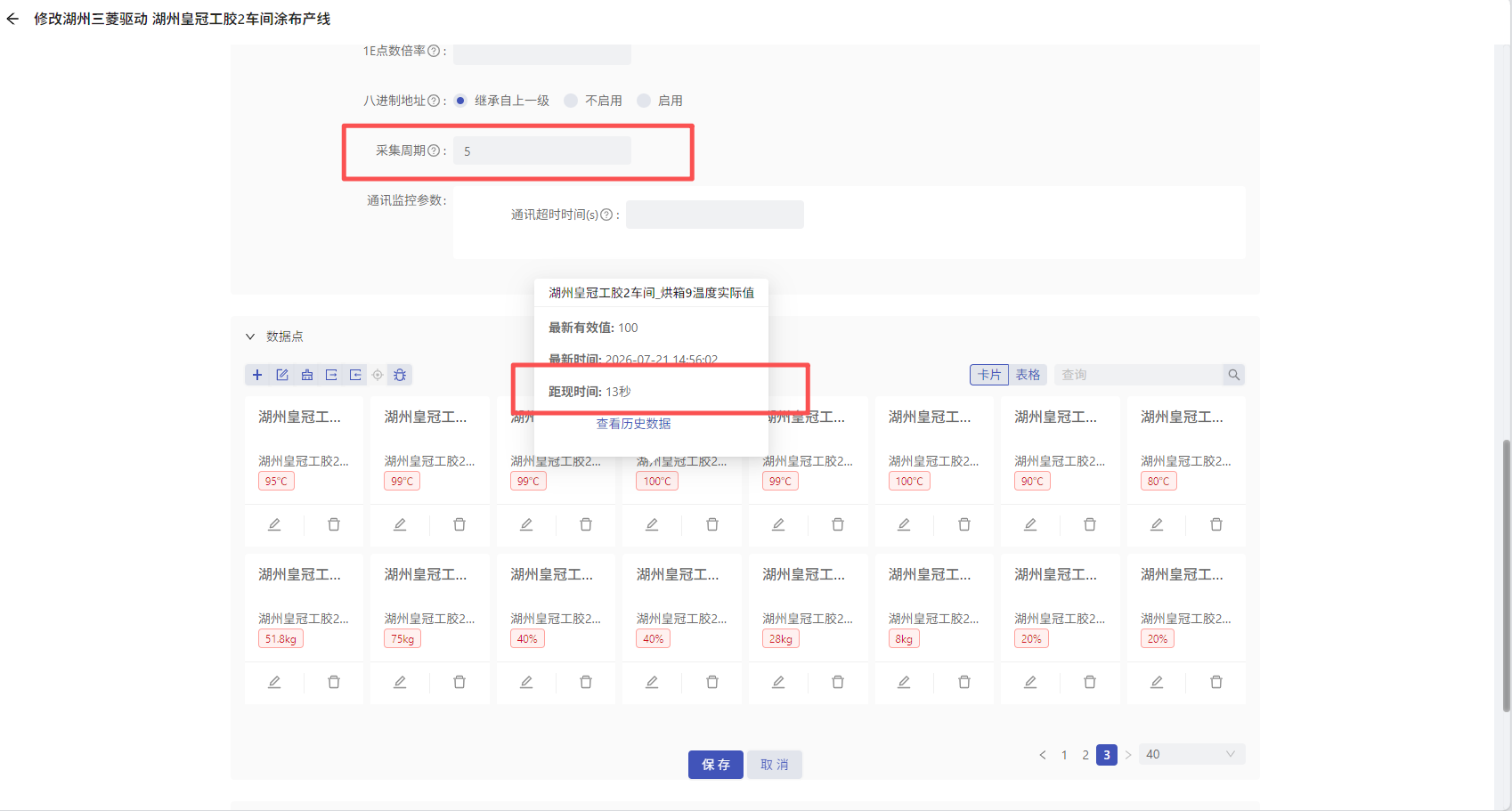Click the tooltip title 湖州皇冠工胶2车间_烘箱9温度实际值
Viewport: 1512px width, 811px height.
(652, 293)
